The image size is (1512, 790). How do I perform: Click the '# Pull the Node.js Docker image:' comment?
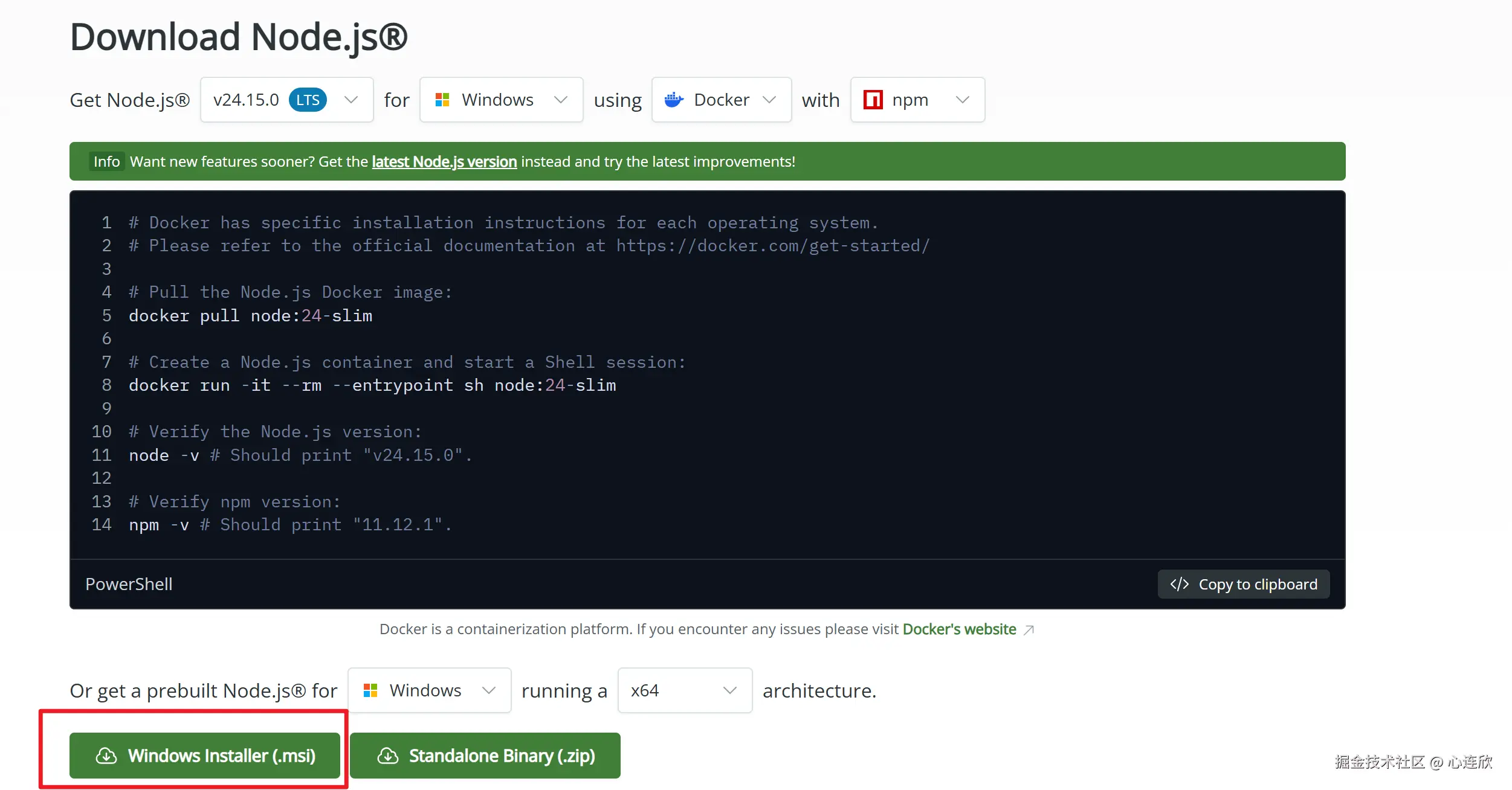[x=291, y=292]
